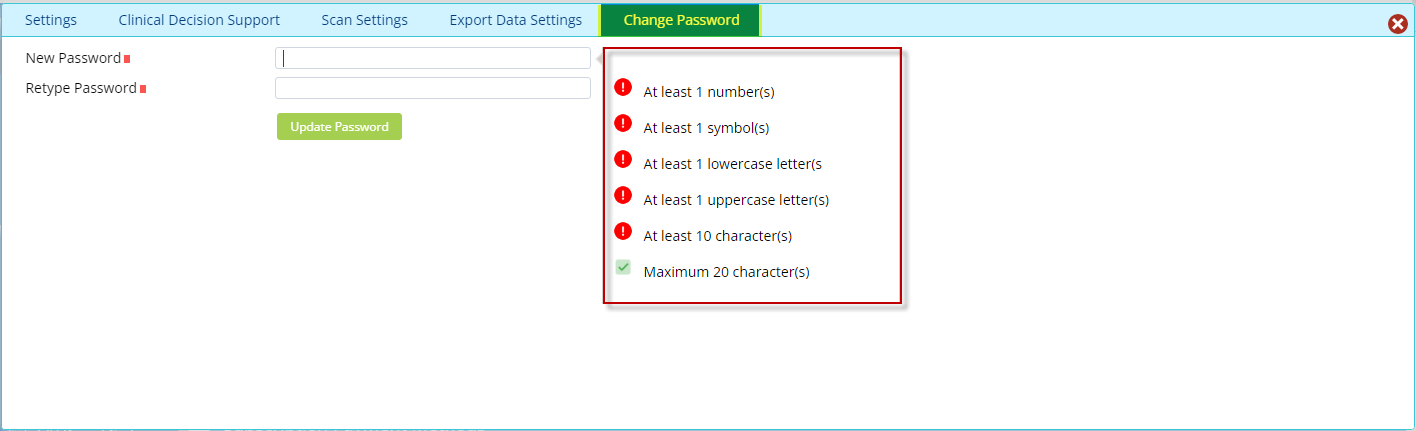
Task: Click the Retype Password input field
Action: (x=433, y=88)
